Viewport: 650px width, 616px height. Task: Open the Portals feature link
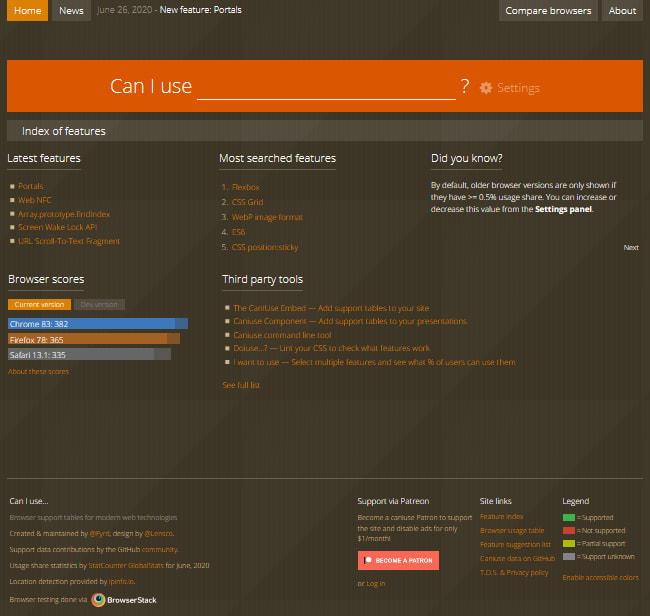[31, 186]
